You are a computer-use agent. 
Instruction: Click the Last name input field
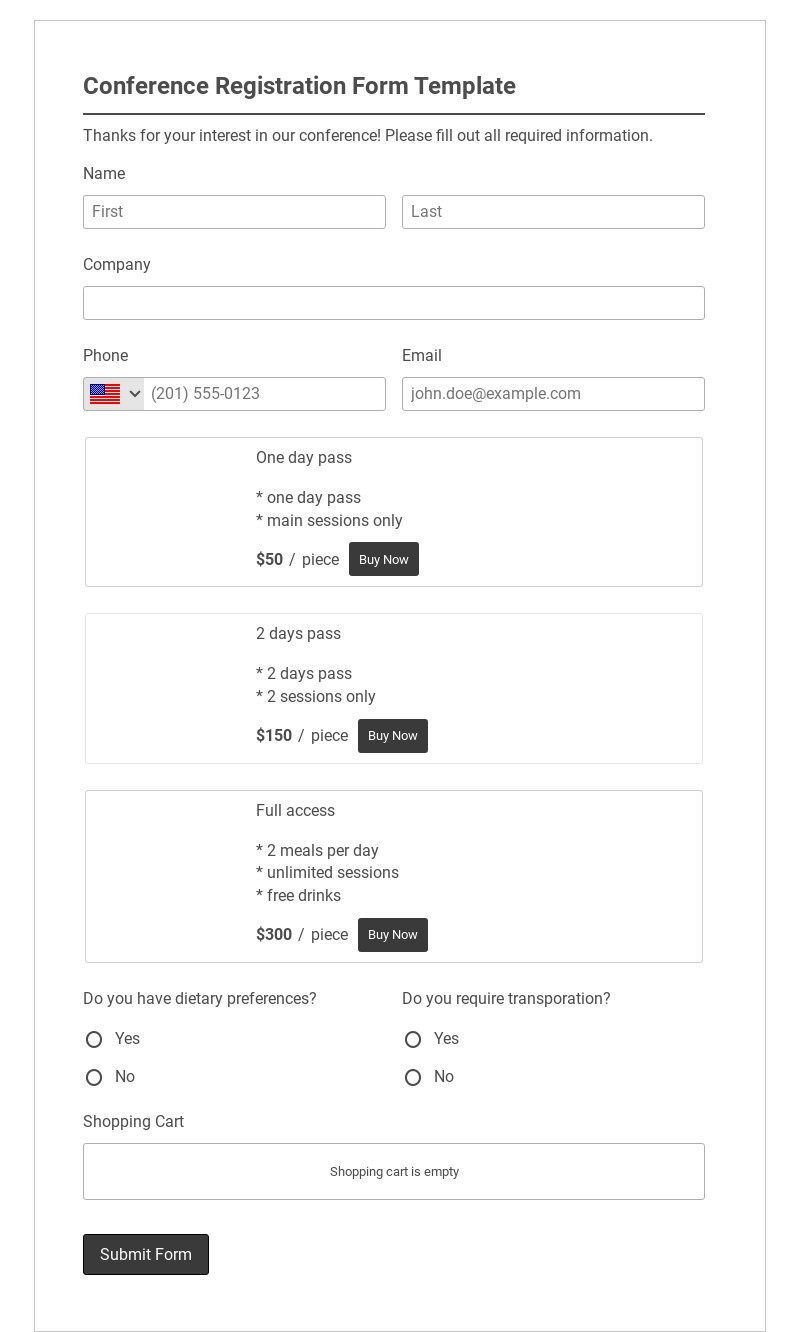(x=553, y=212)
